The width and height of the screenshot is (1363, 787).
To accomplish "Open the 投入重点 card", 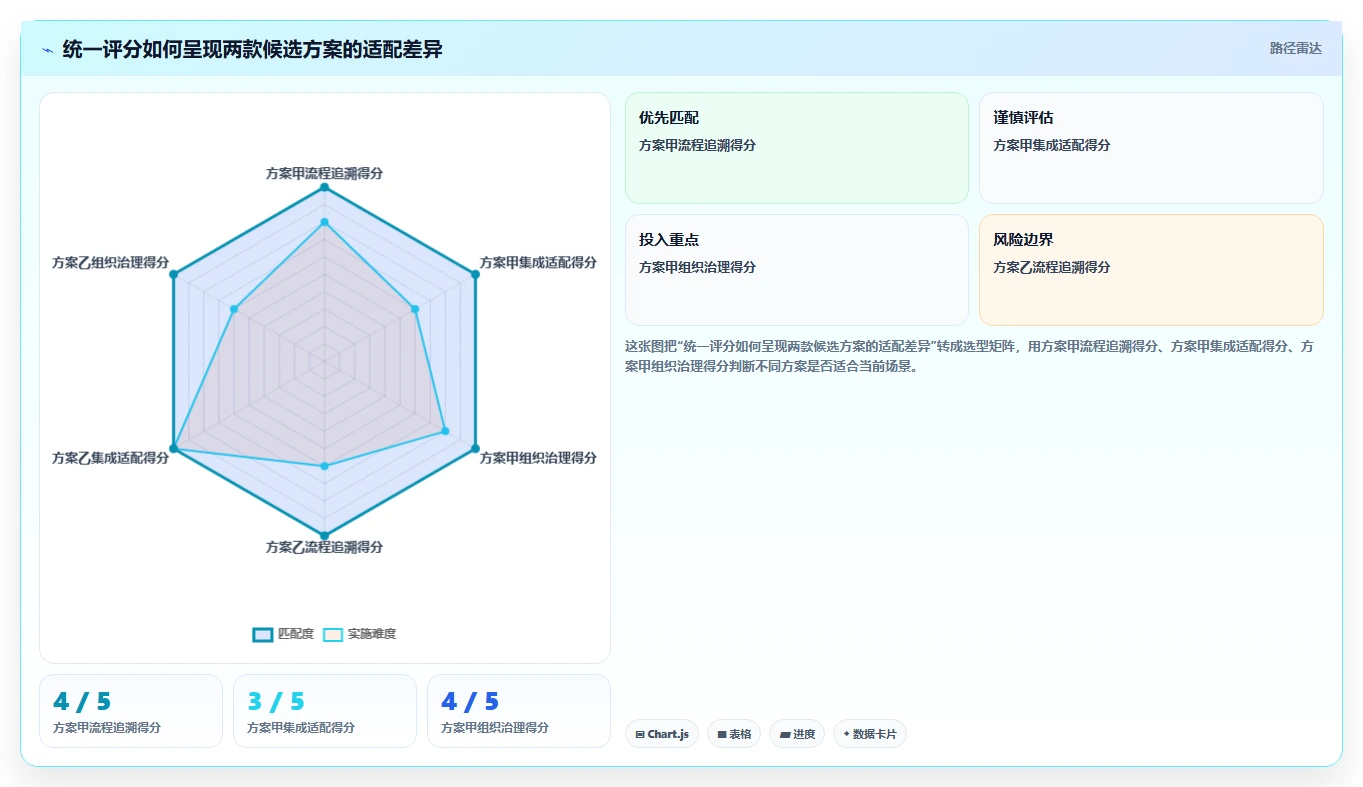I will (x=797, y=270).
